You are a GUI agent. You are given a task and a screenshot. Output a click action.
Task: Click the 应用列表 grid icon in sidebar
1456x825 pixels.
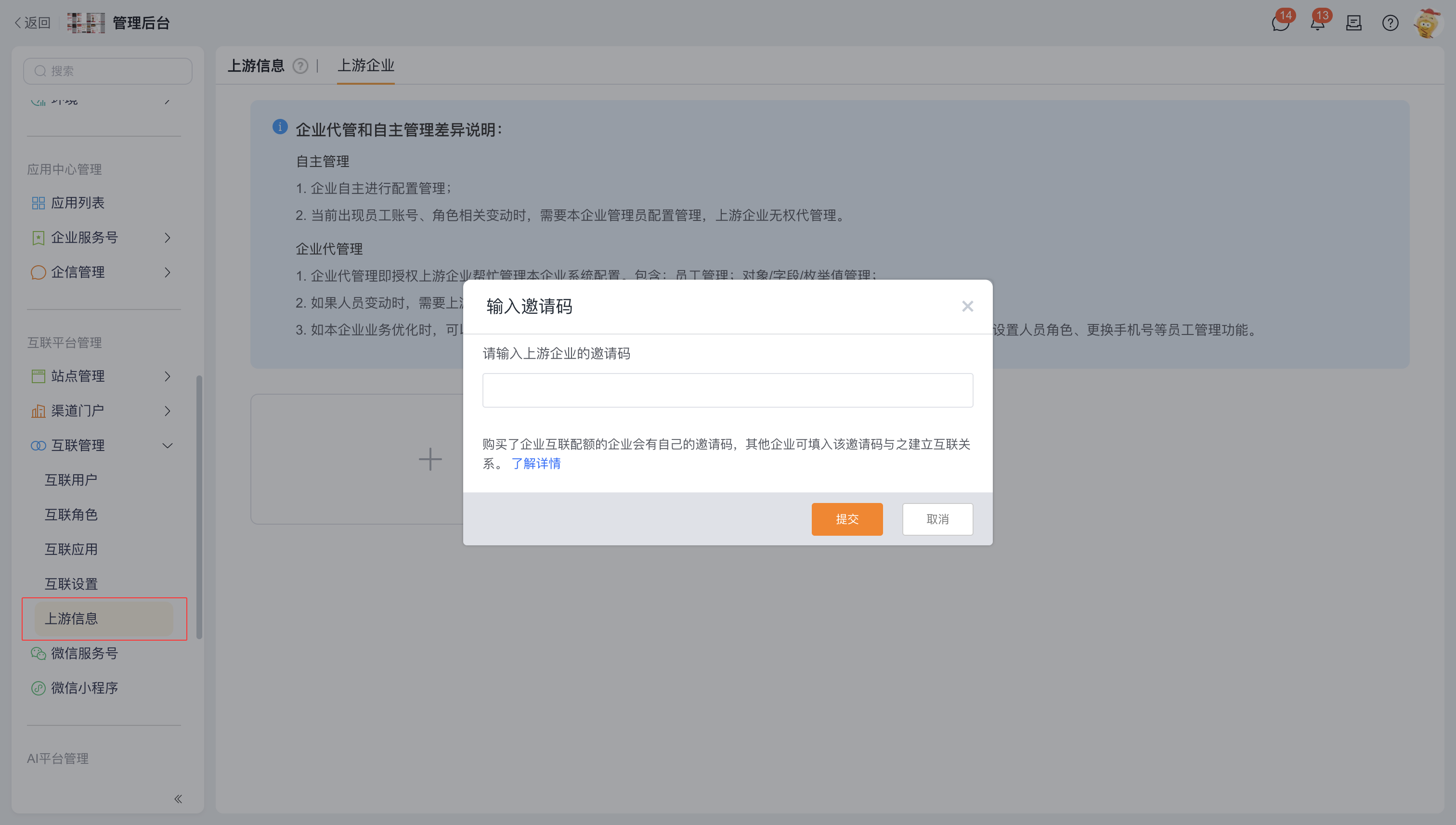(x=38, y=203)
